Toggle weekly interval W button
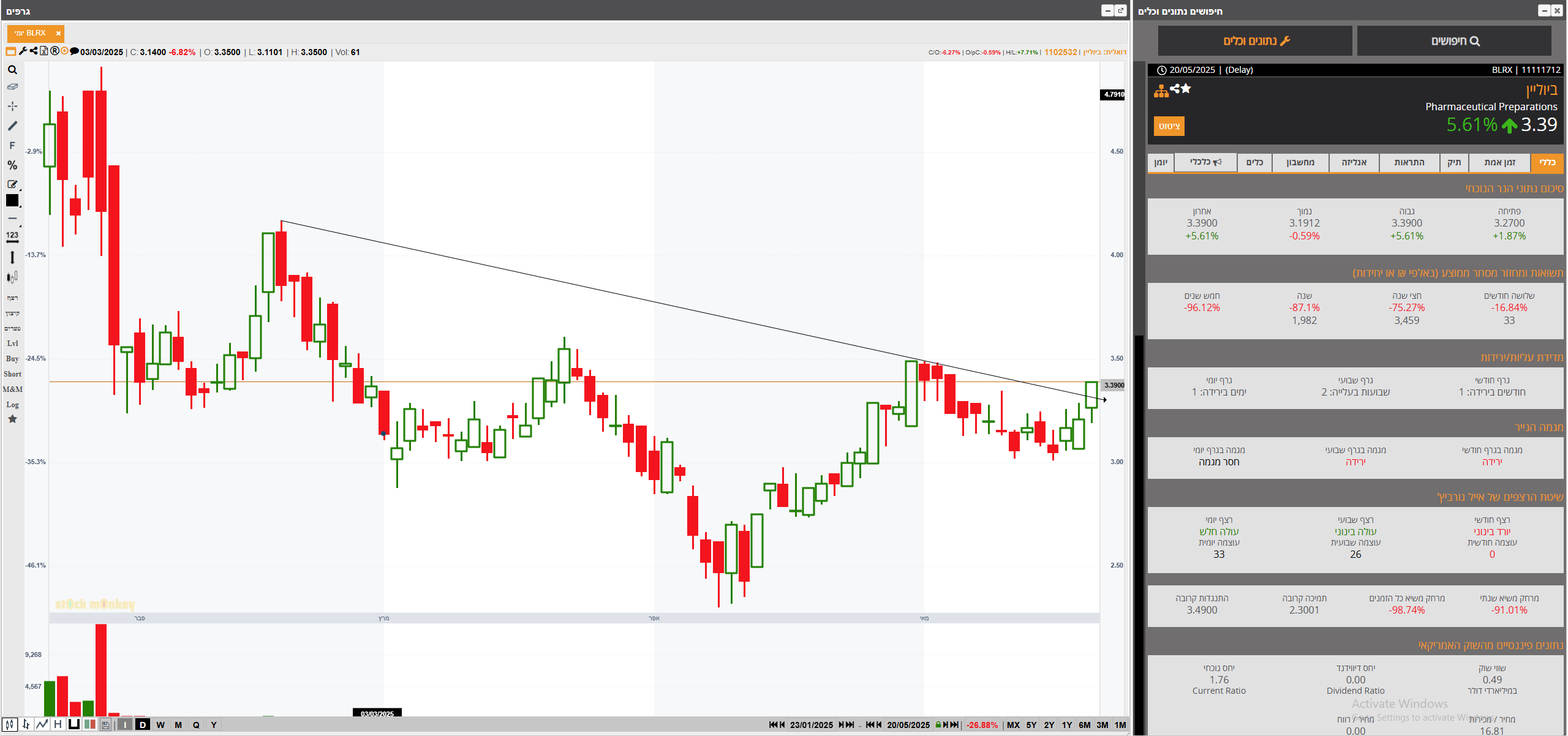Screen dimensions: 1568x736 click(x=160, y=725)
